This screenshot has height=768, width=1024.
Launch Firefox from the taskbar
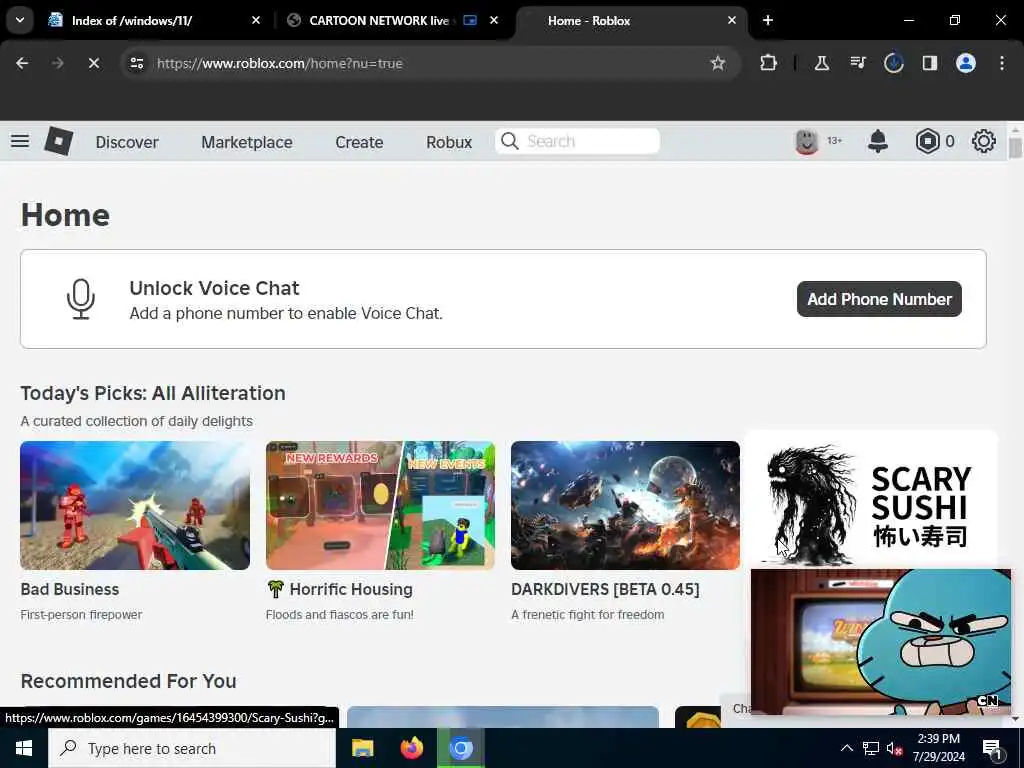(411, 748)
